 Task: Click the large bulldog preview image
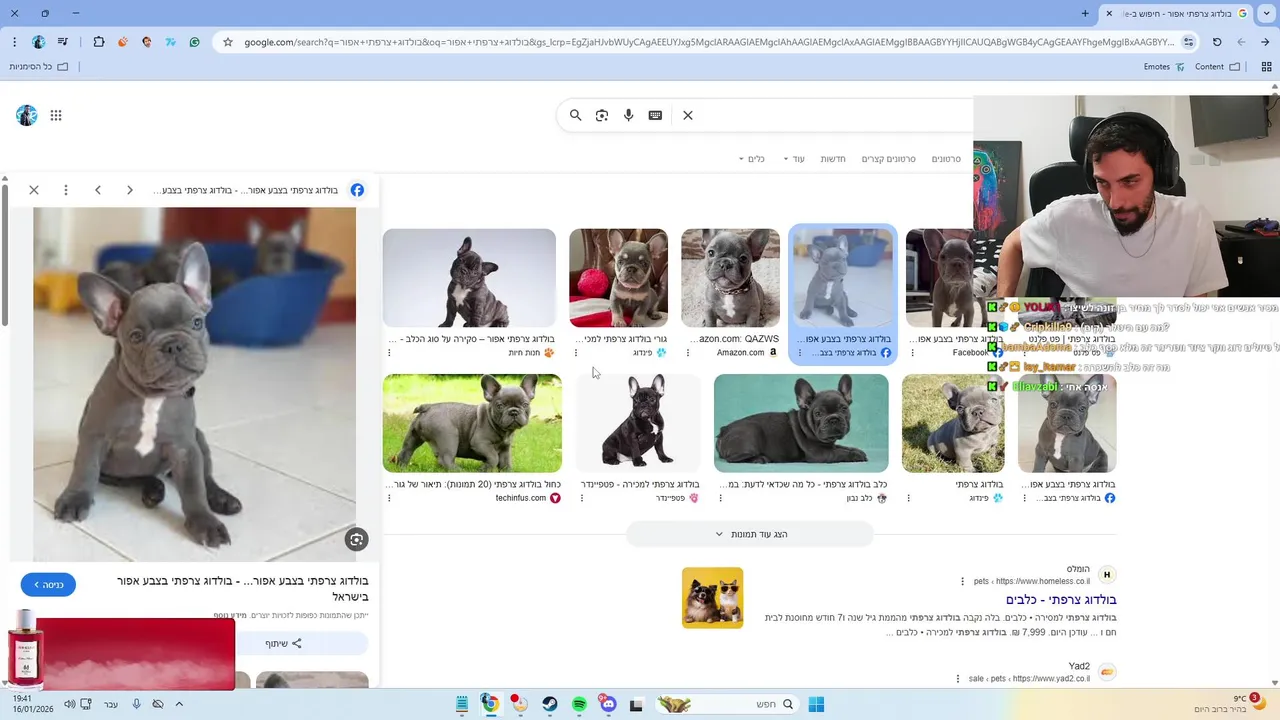point(194,384)
